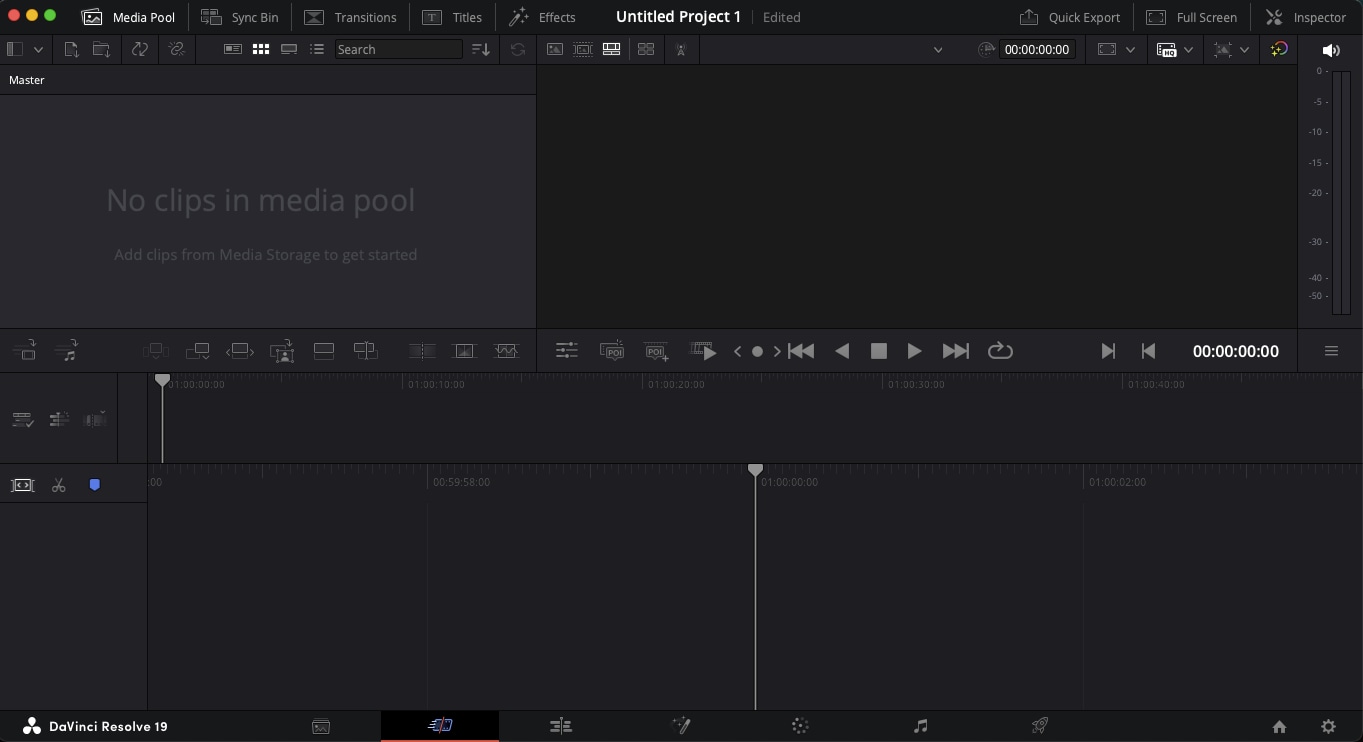Click the Fast Review play icon

[x=703, y=351]
